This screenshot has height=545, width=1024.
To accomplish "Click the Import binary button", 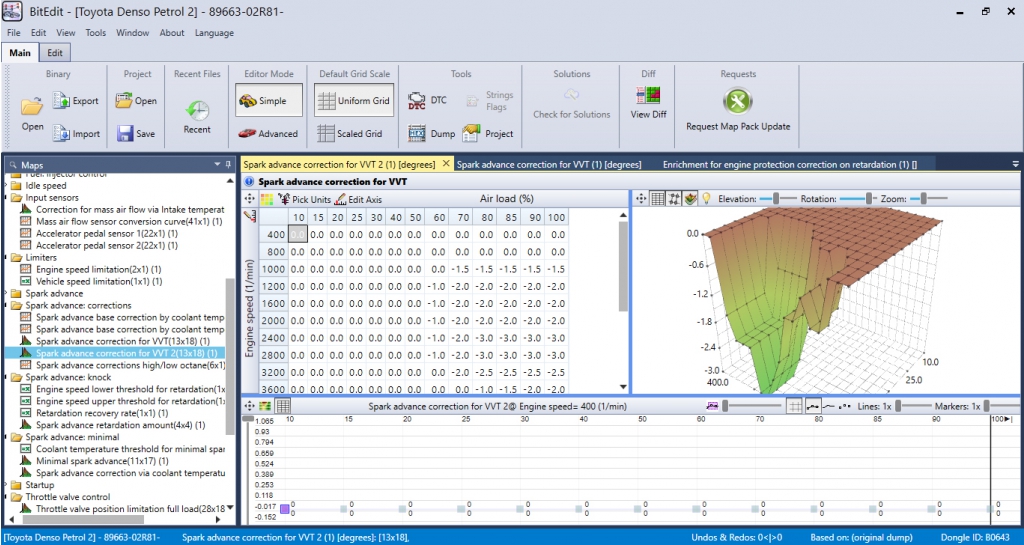I will pos(76,133).
